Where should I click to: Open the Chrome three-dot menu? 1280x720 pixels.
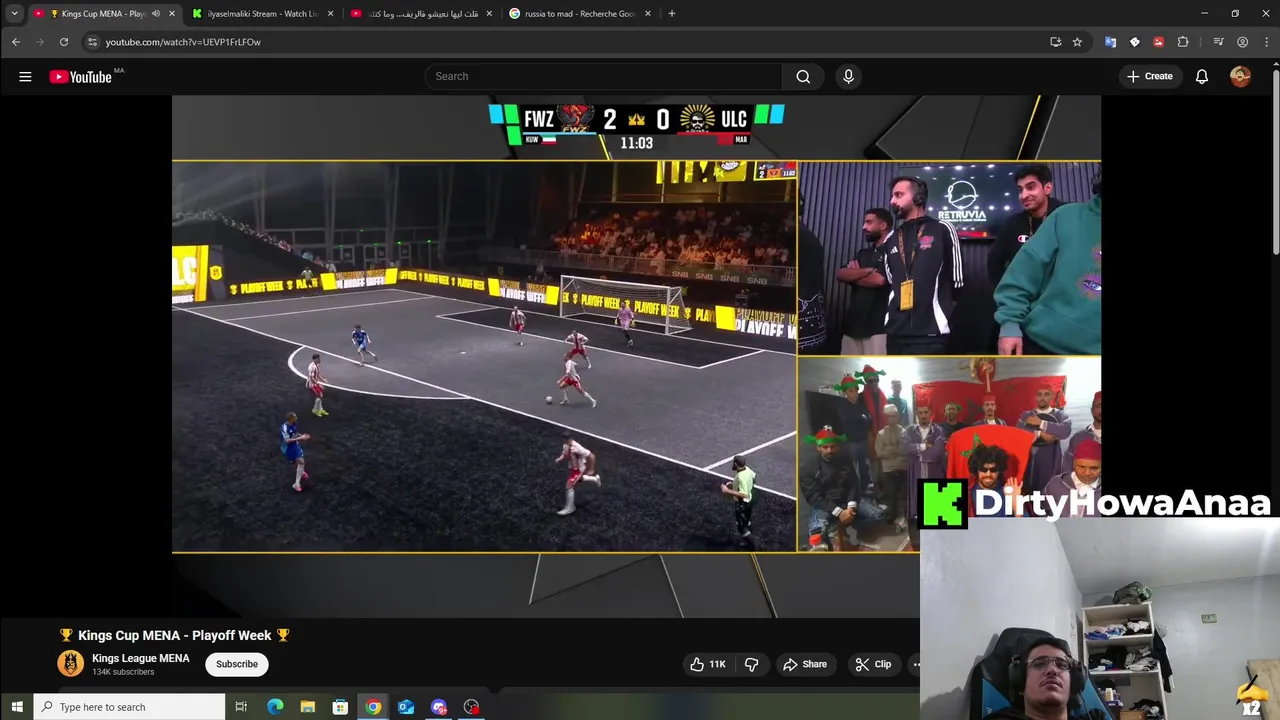coord(1265,42)
